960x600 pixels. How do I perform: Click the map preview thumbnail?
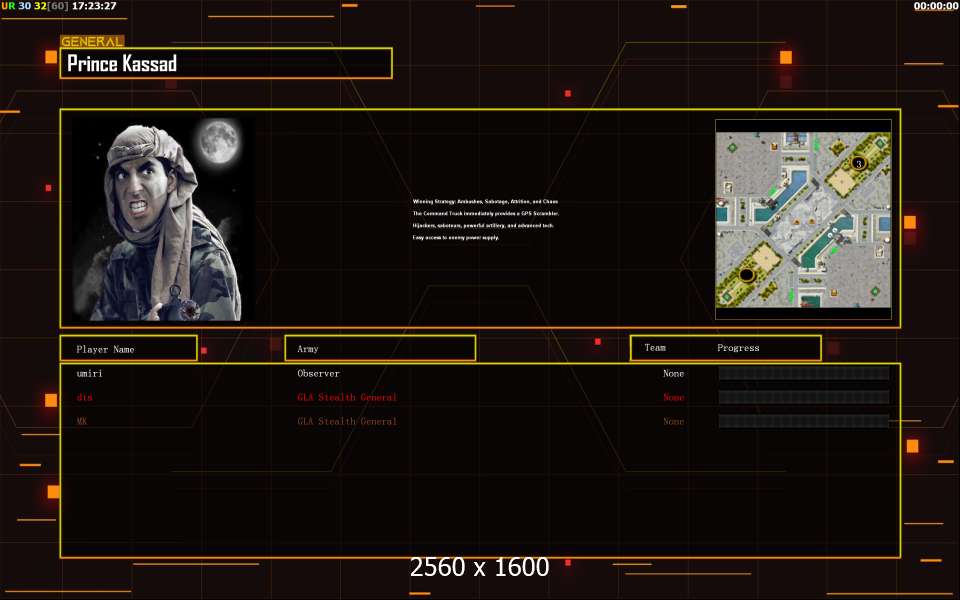(x=803, y=219)
